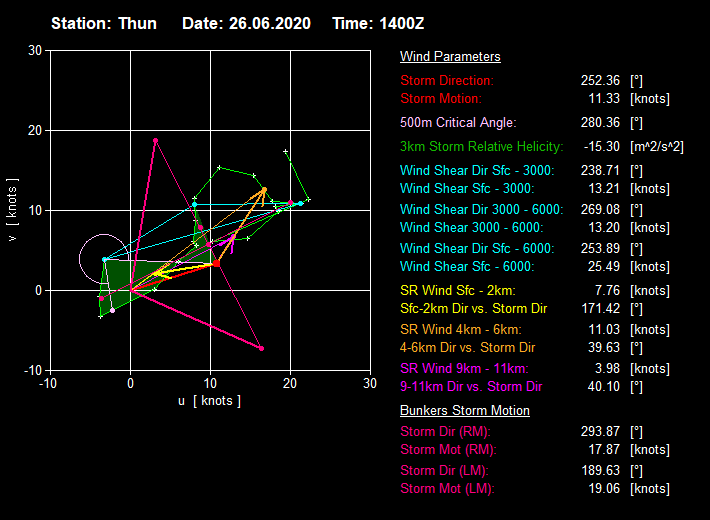Image resolution: width=710 pixels, height=520 pixels.
Task: Click the Wind Parameters heading
Action: click(x=450, y=57)
